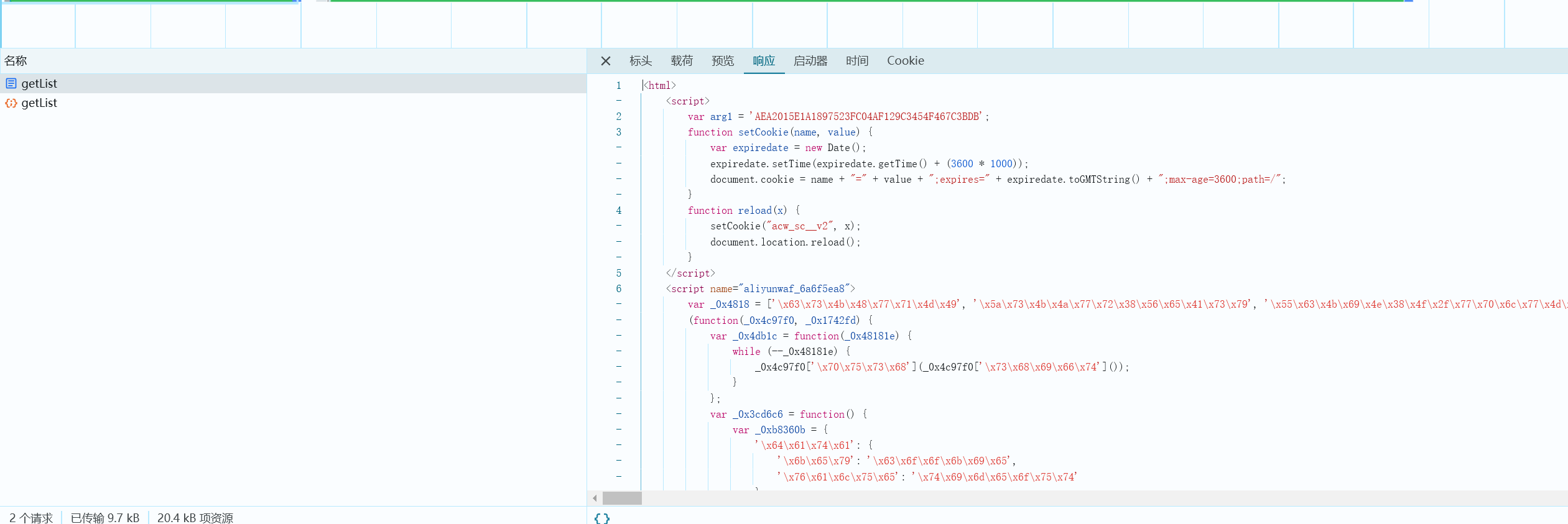
Task: Click the var arg1 code line
Action: click(x=838, y=117)
